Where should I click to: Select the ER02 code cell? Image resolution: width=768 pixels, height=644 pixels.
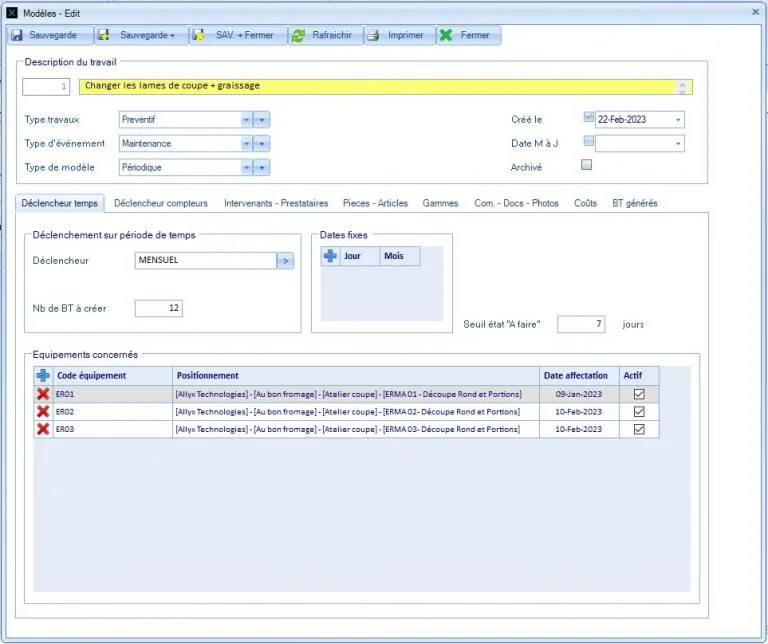112,412
